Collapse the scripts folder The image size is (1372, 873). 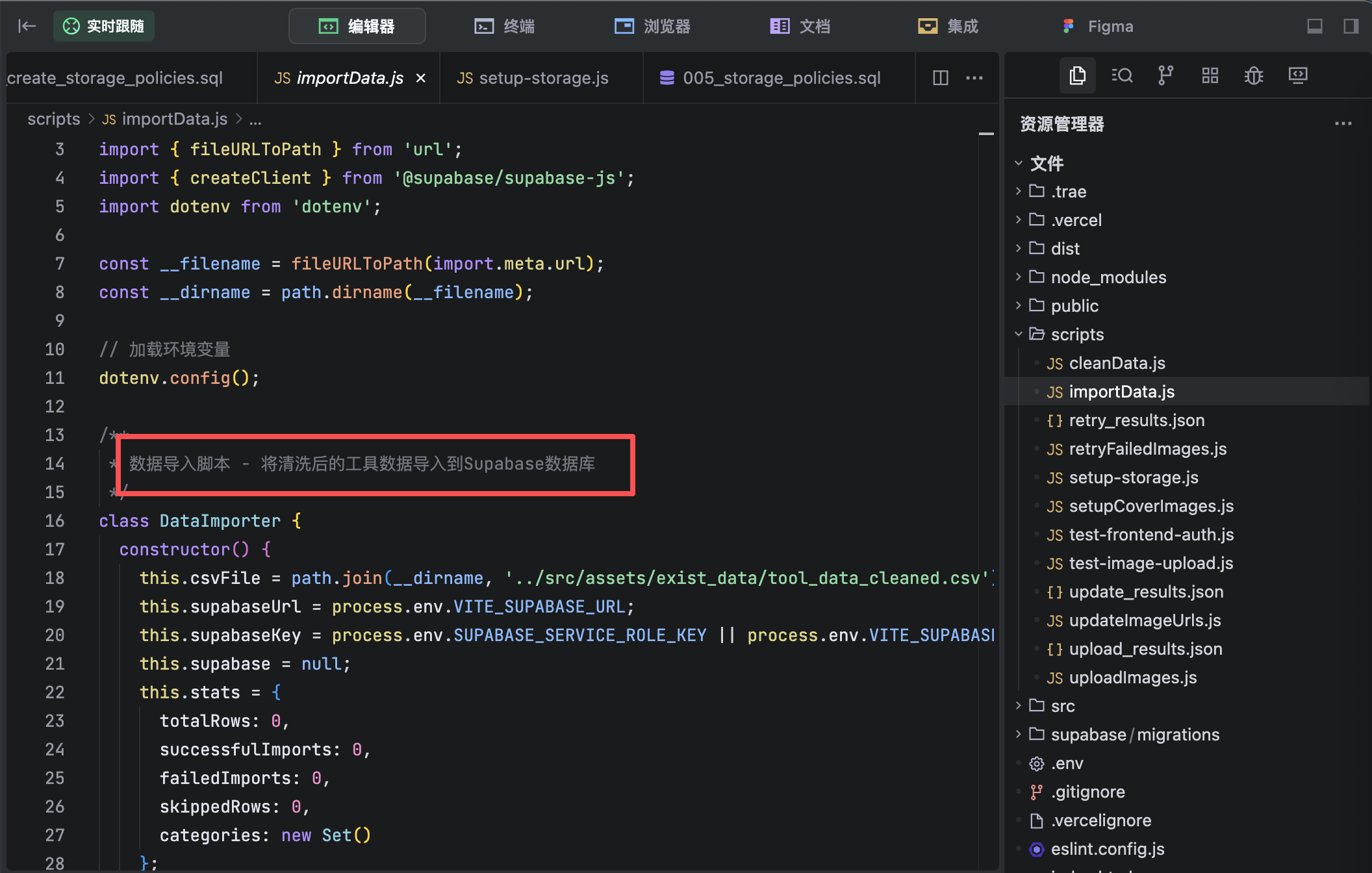[1077, 335]
